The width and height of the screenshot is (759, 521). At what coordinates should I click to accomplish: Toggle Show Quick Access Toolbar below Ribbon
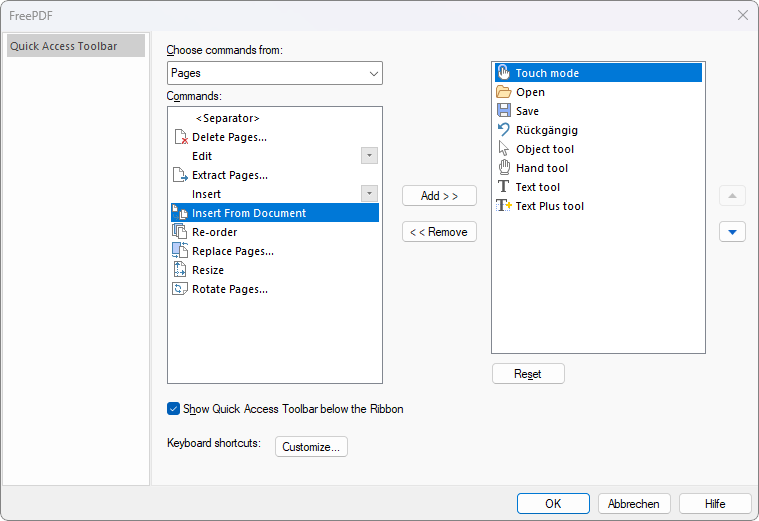[174, 409]
